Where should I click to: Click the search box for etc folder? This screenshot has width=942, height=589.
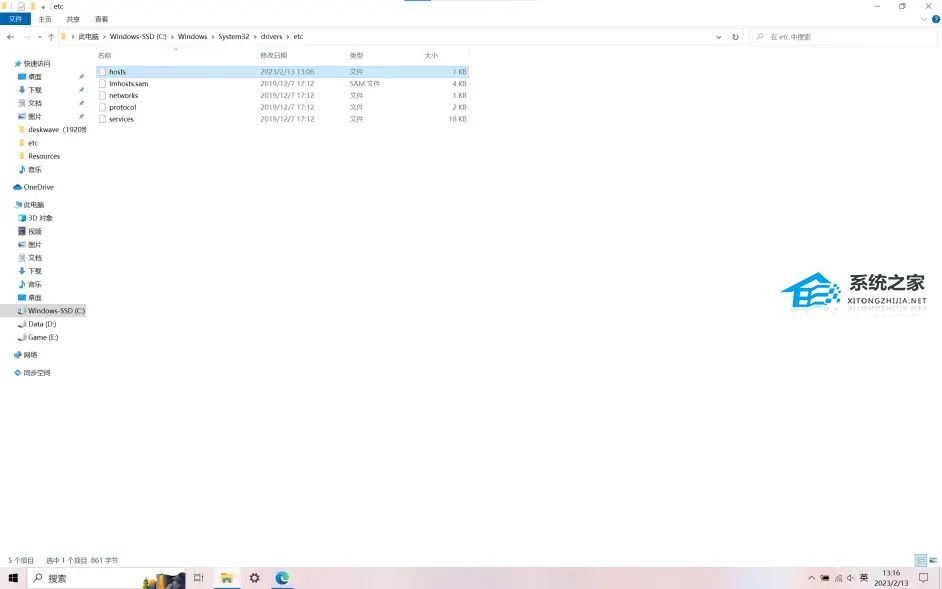click(x=845, y=37)
